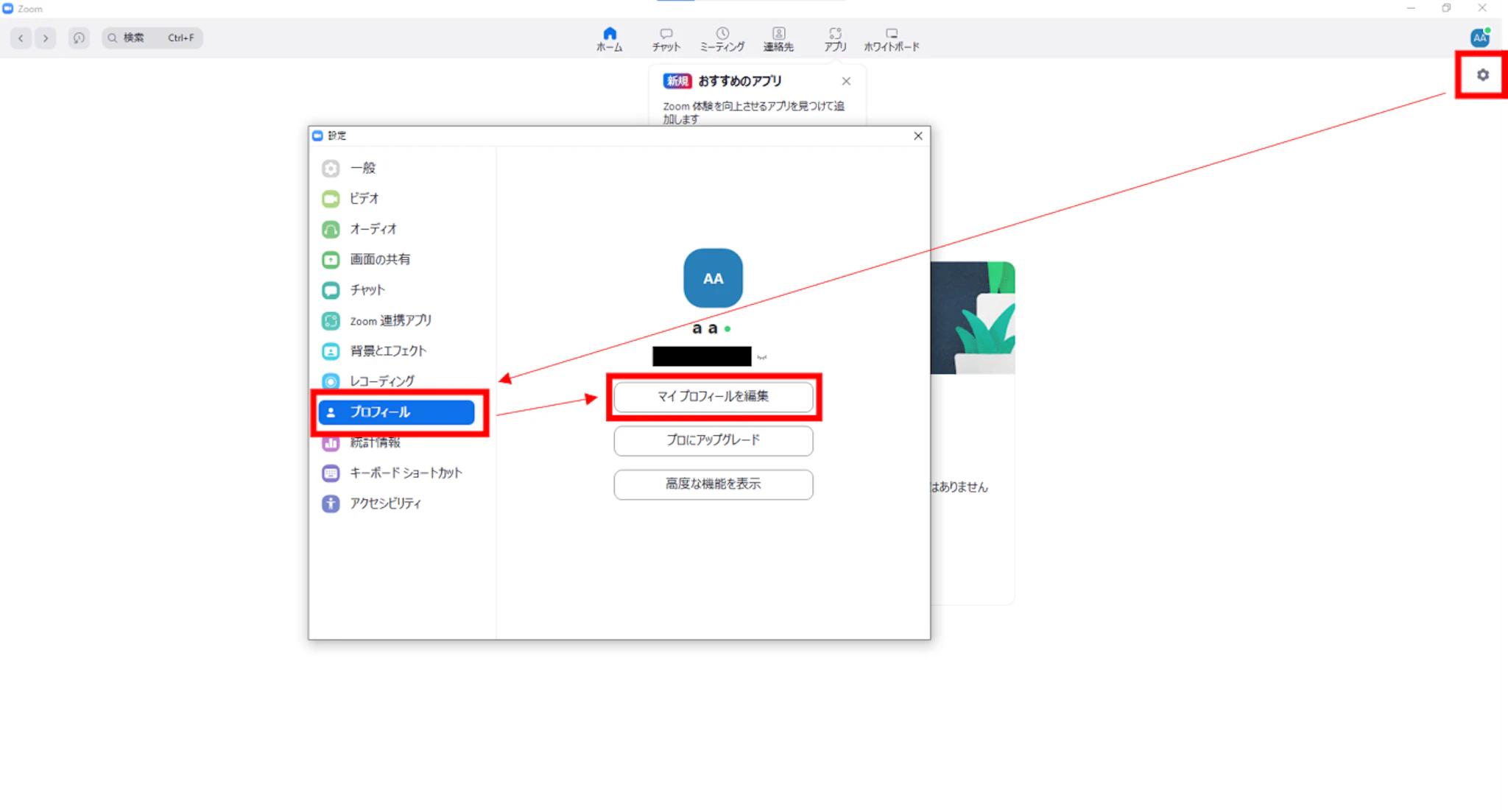Dismiss the おすすめのアプリ notification
This screenshot has height=812, width=1508.
(846, 81)
